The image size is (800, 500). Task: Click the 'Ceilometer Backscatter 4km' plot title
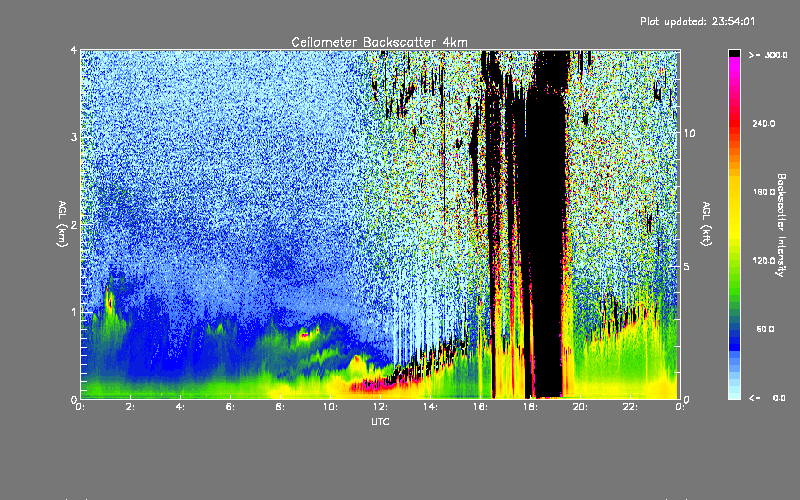pos(379,42)
